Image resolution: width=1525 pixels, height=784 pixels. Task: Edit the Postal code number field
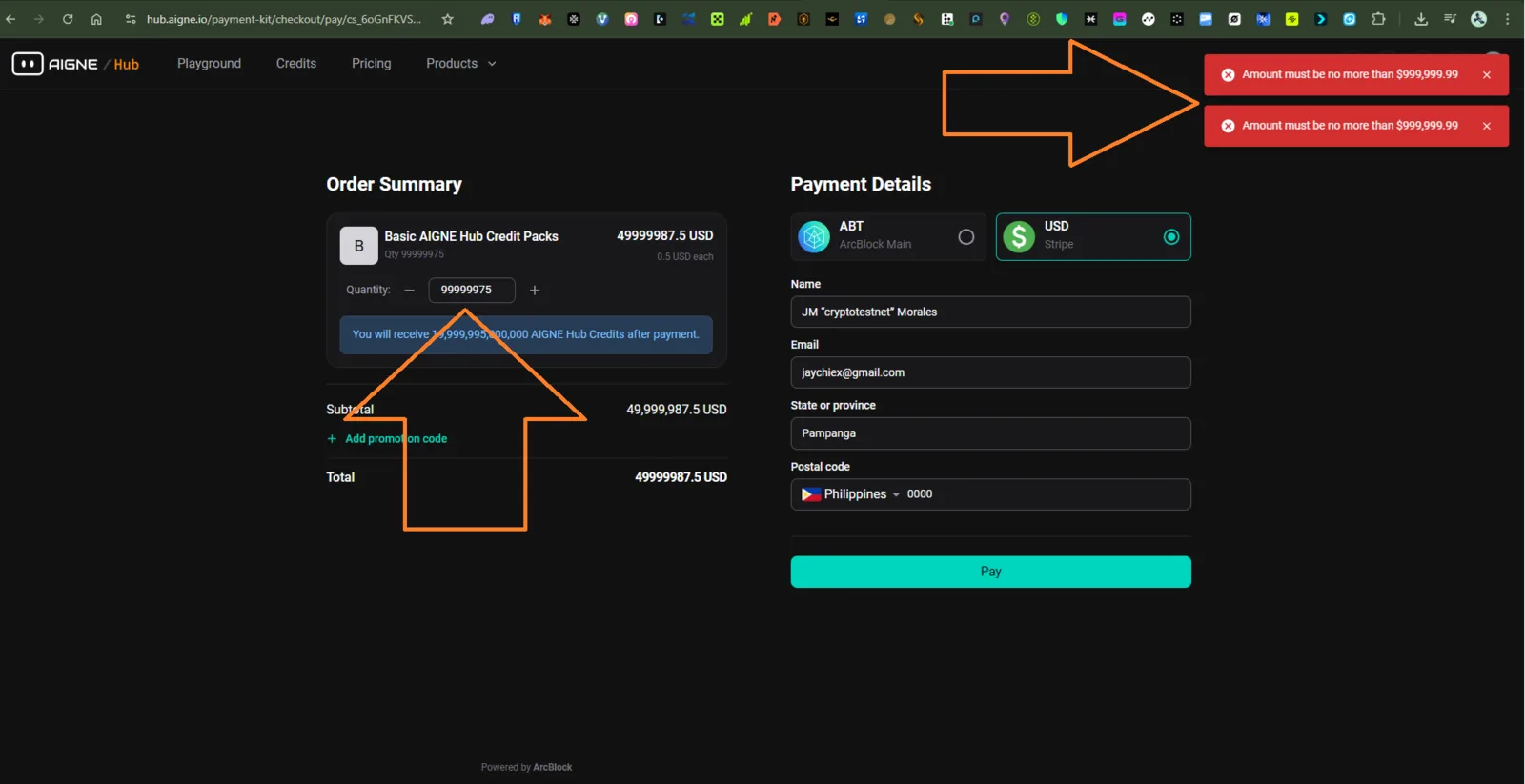[1044, 494]
